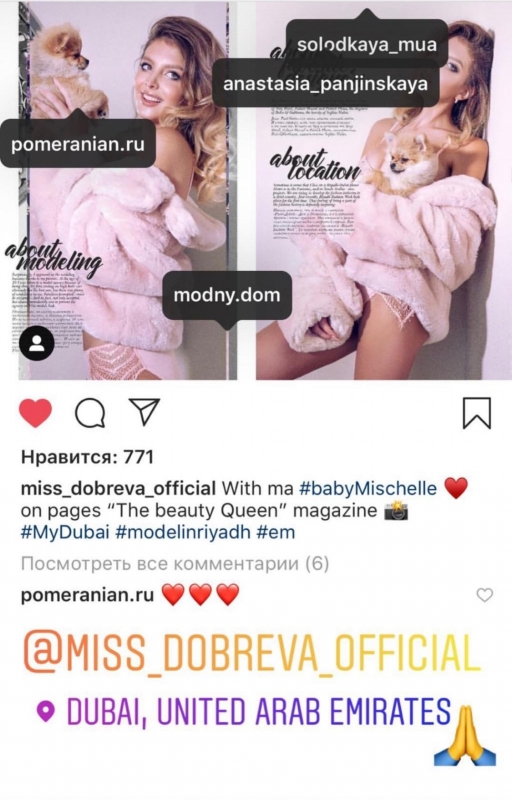512x800 pixels.
Task: Open #babyMischelle hashtag
Action: tap(368, 488)
